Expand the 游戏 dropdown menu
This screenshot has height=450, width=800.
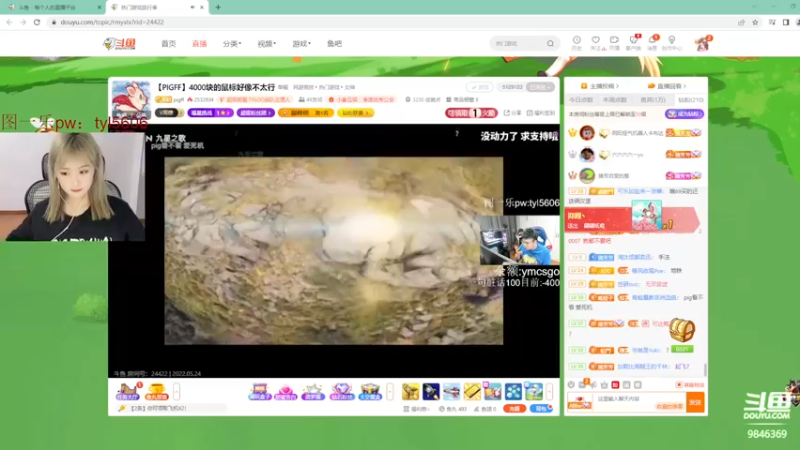coord(301,44)
